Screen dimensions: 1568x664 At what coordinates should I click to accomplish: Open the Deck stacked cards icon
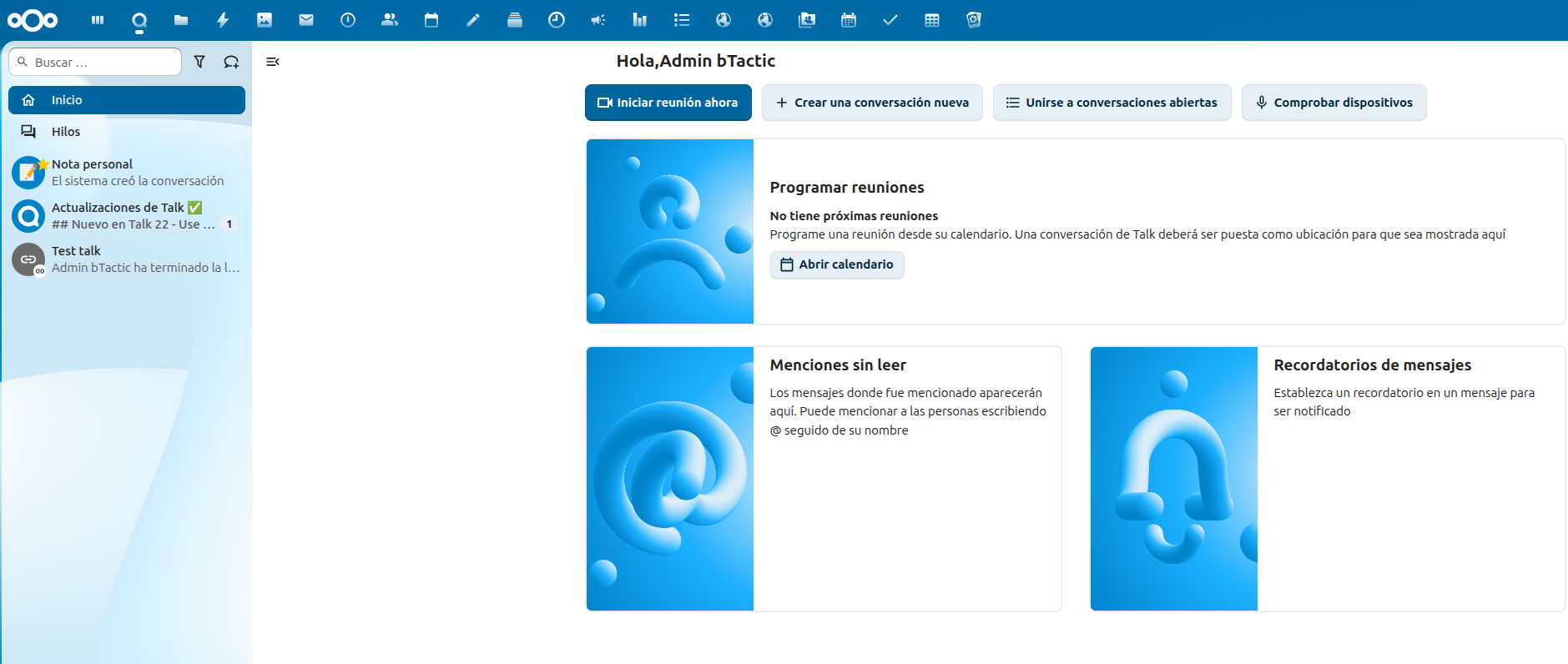click(x=515, y=20)
